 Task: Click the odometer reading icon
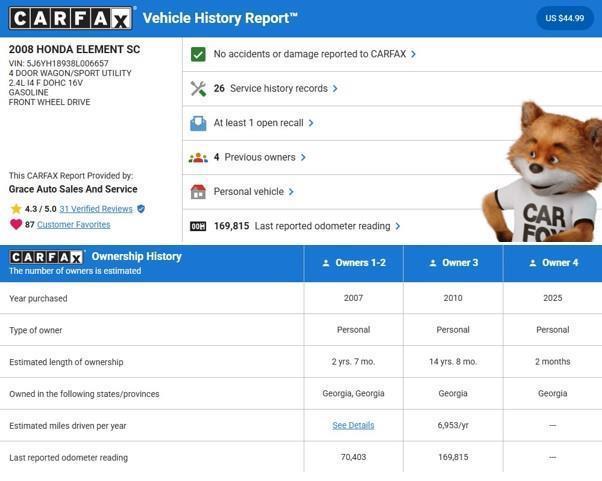point(198,226)
